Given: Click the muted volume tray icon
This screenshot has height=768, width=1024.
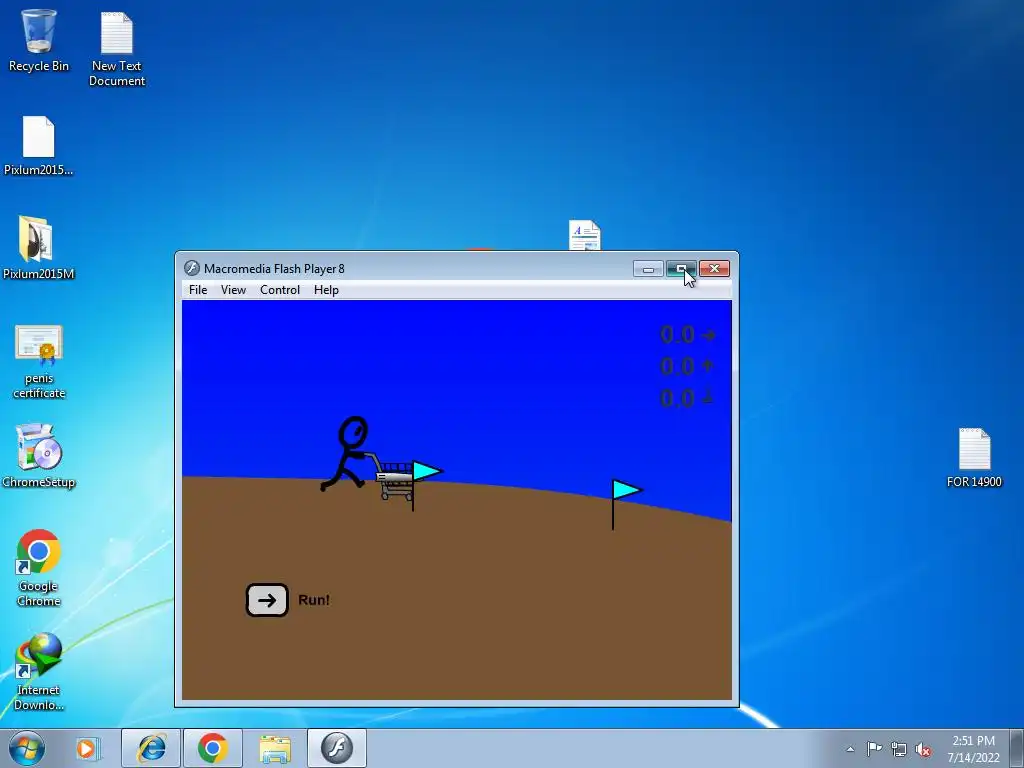Looking at the screenshot, I should 923,749.
